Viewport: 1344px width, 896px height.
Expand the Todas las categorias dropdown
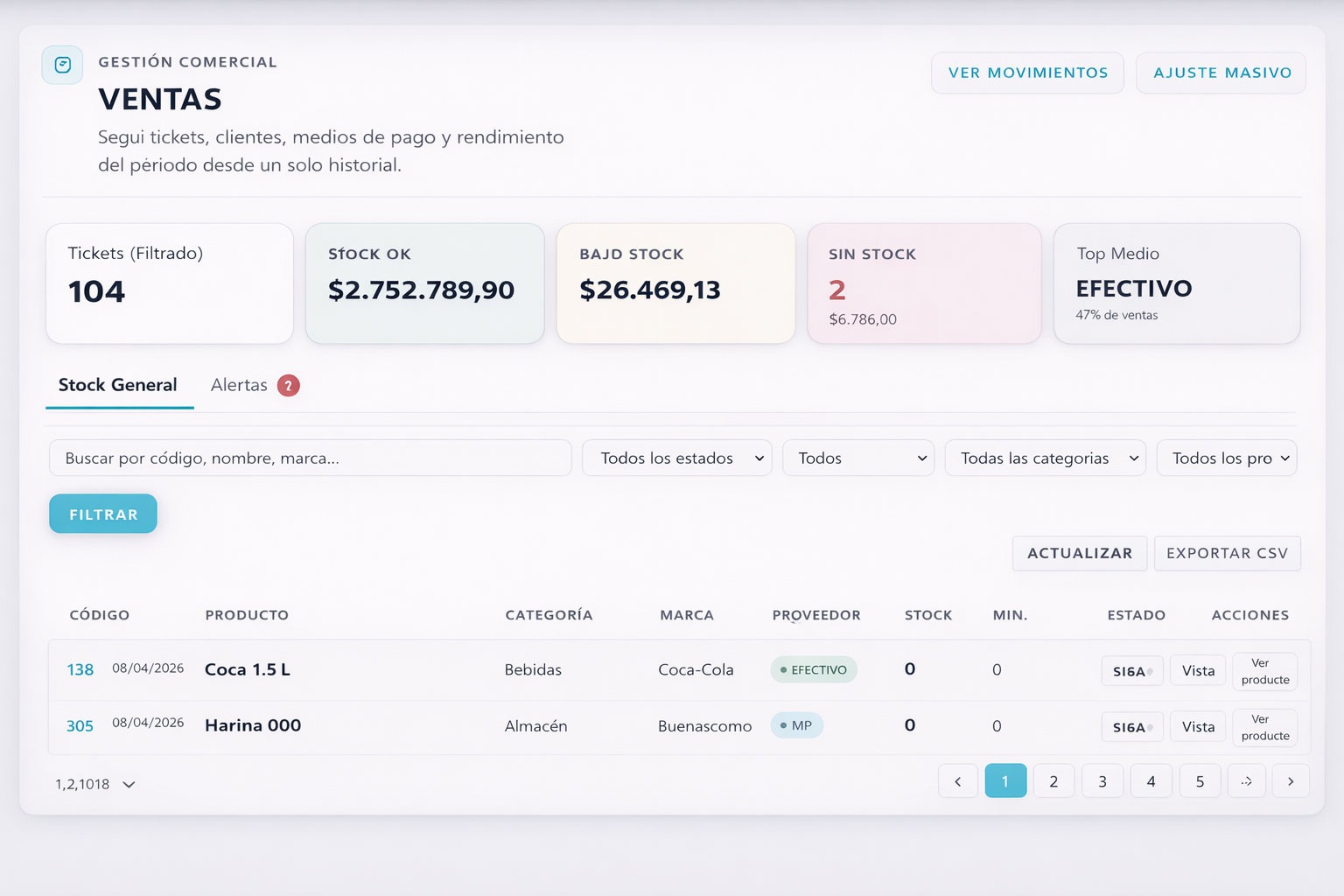coord(1046,458)
